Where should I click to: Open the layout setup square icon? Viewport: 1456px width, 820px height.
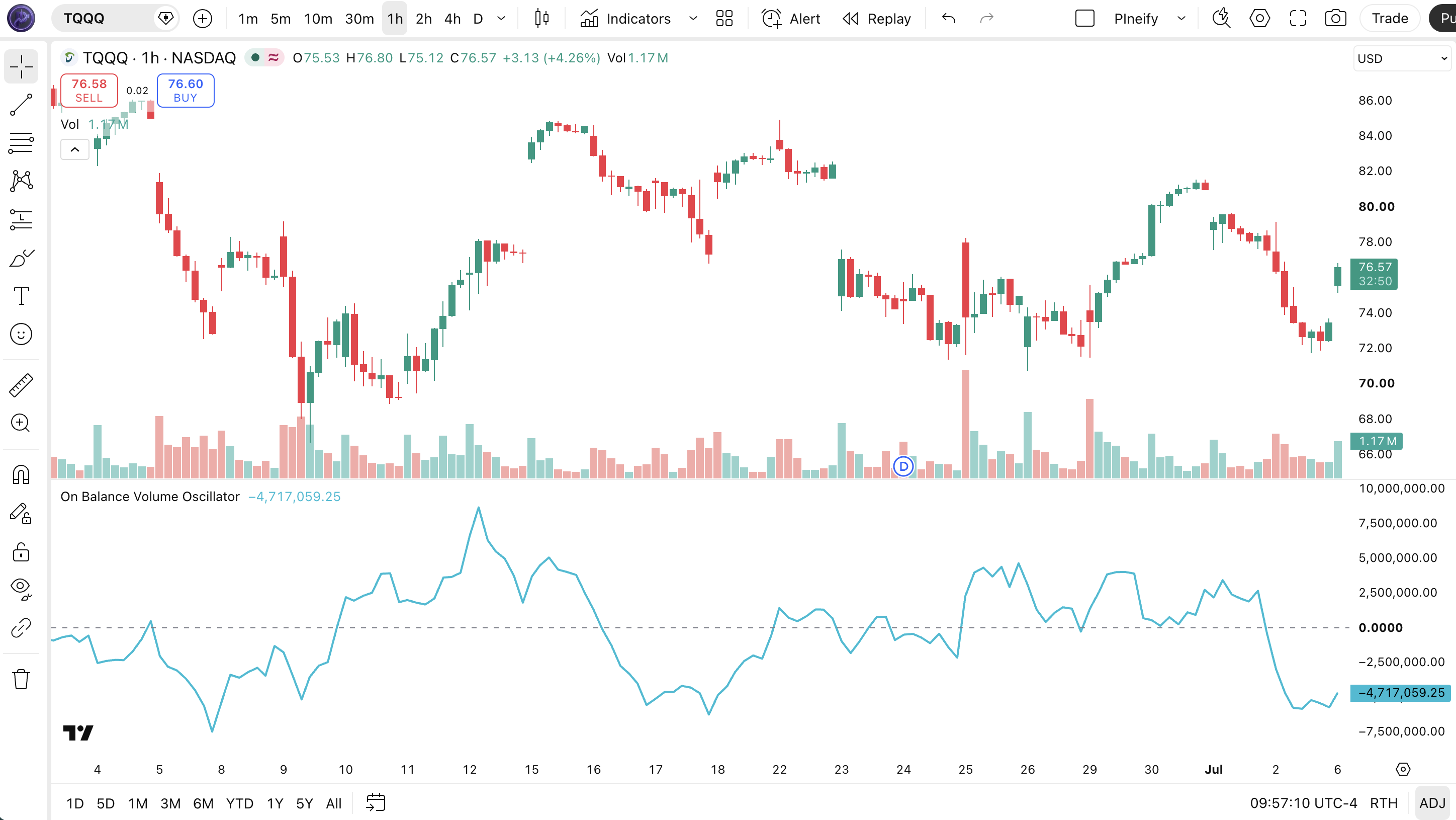click(x=1084, y=19)
